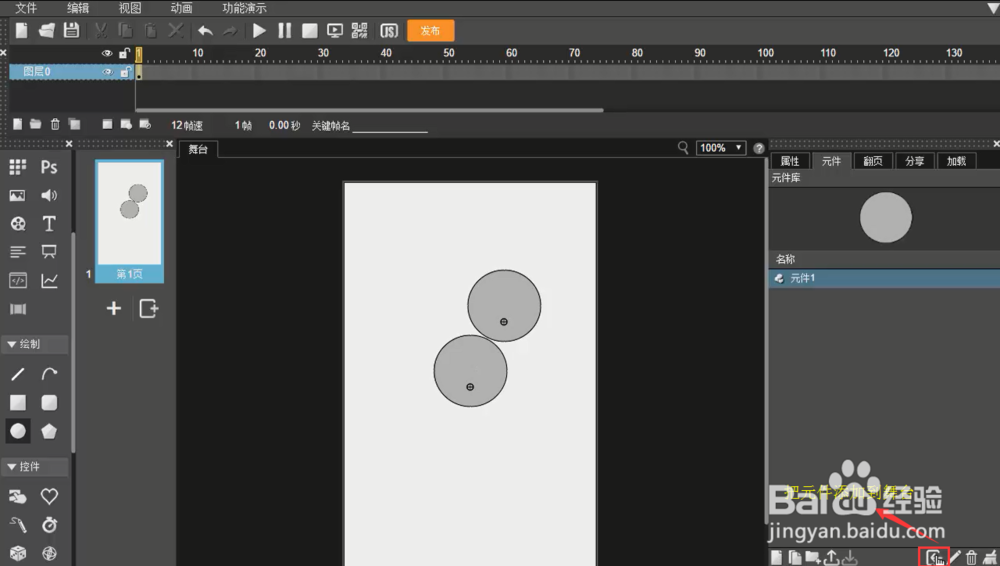Click frame 1 marker on timeline ruler
This screenshot has height=566, width=1000.
pyautogui.click(x=138, y=54)
